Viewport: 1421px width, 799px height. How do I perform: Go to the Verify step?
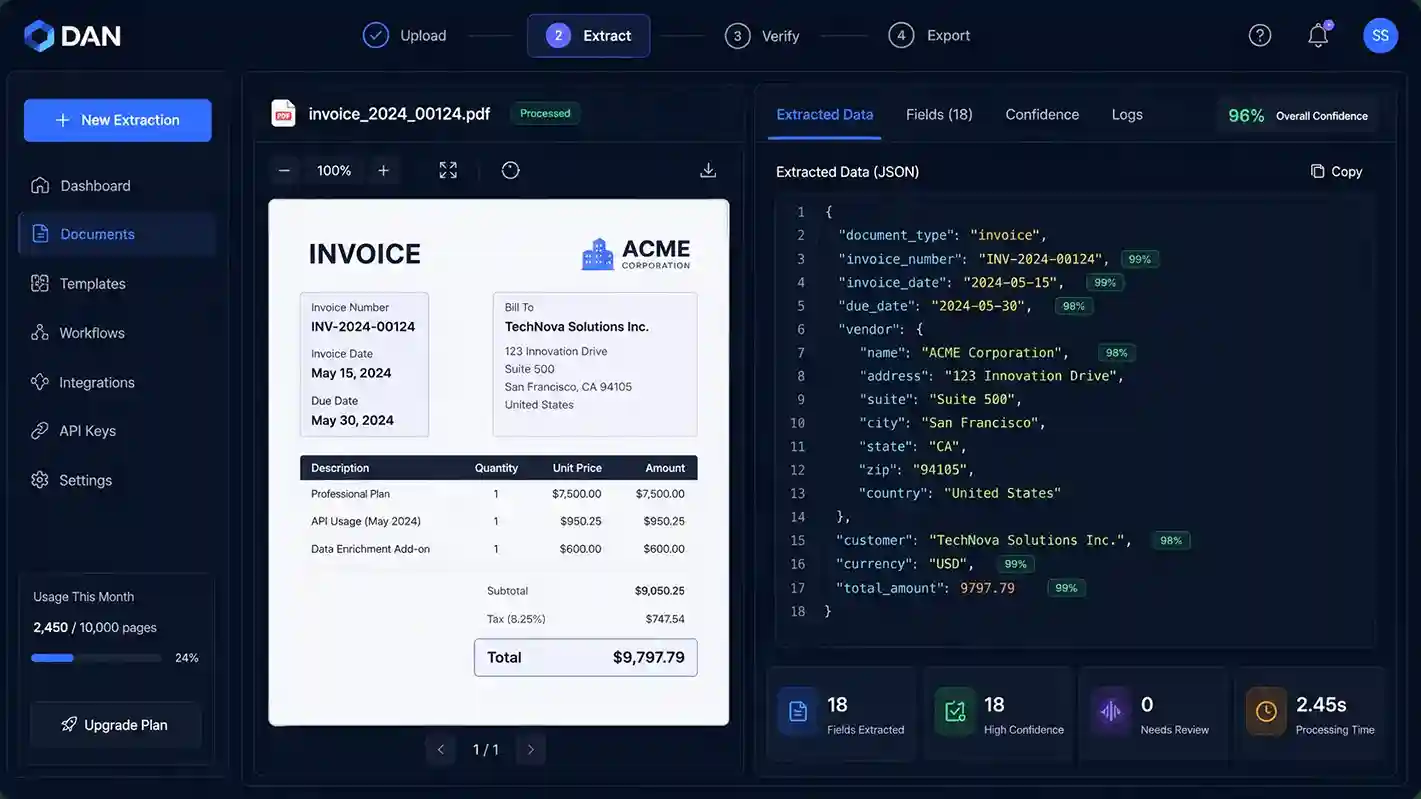[762, 36]
